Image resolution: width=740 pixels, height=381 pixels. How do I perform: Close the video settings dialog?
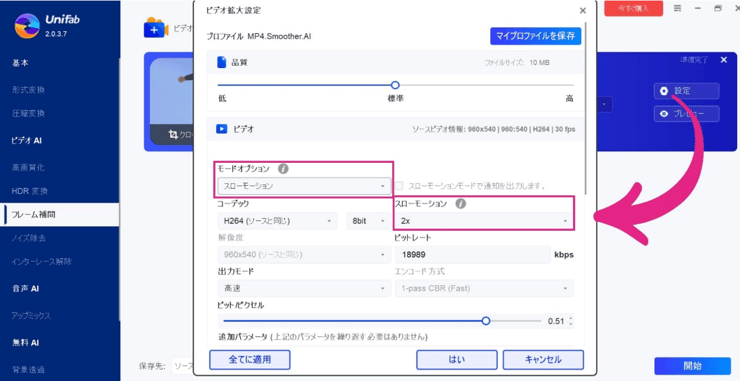(583, 10)
